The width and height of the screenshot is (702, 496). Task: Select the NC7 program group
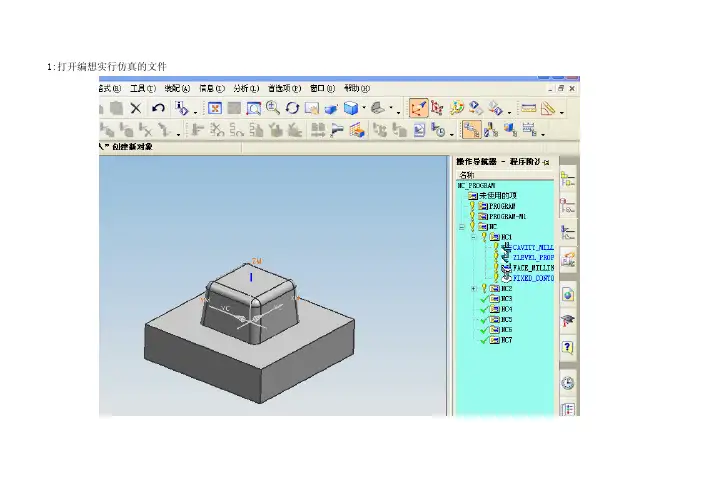506,340
